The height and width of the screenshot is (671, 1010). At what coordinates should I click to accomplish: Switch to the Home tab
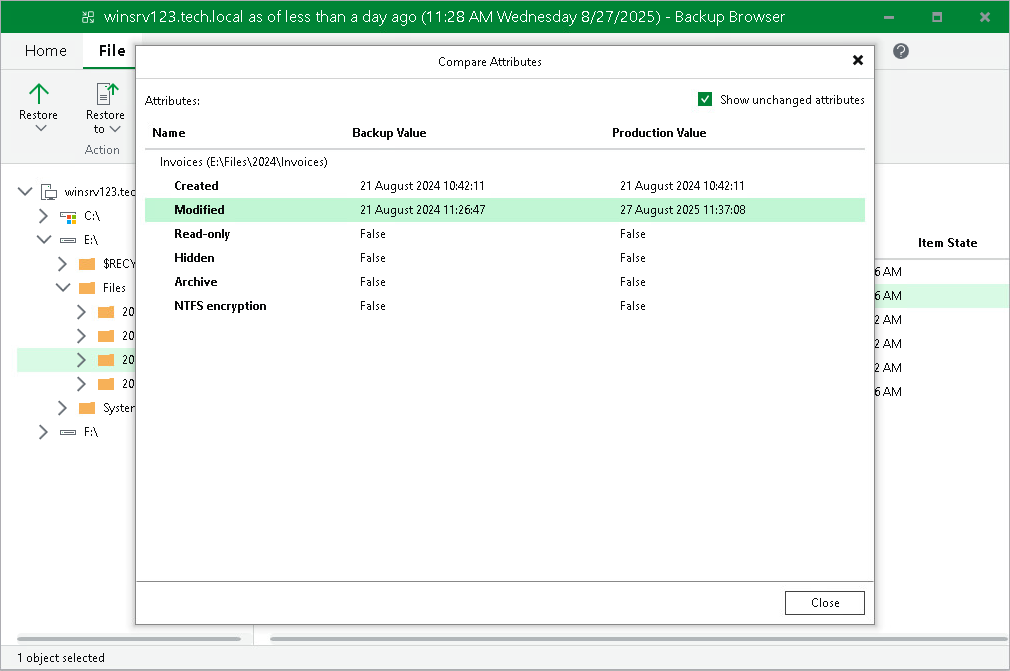[46, 51]
